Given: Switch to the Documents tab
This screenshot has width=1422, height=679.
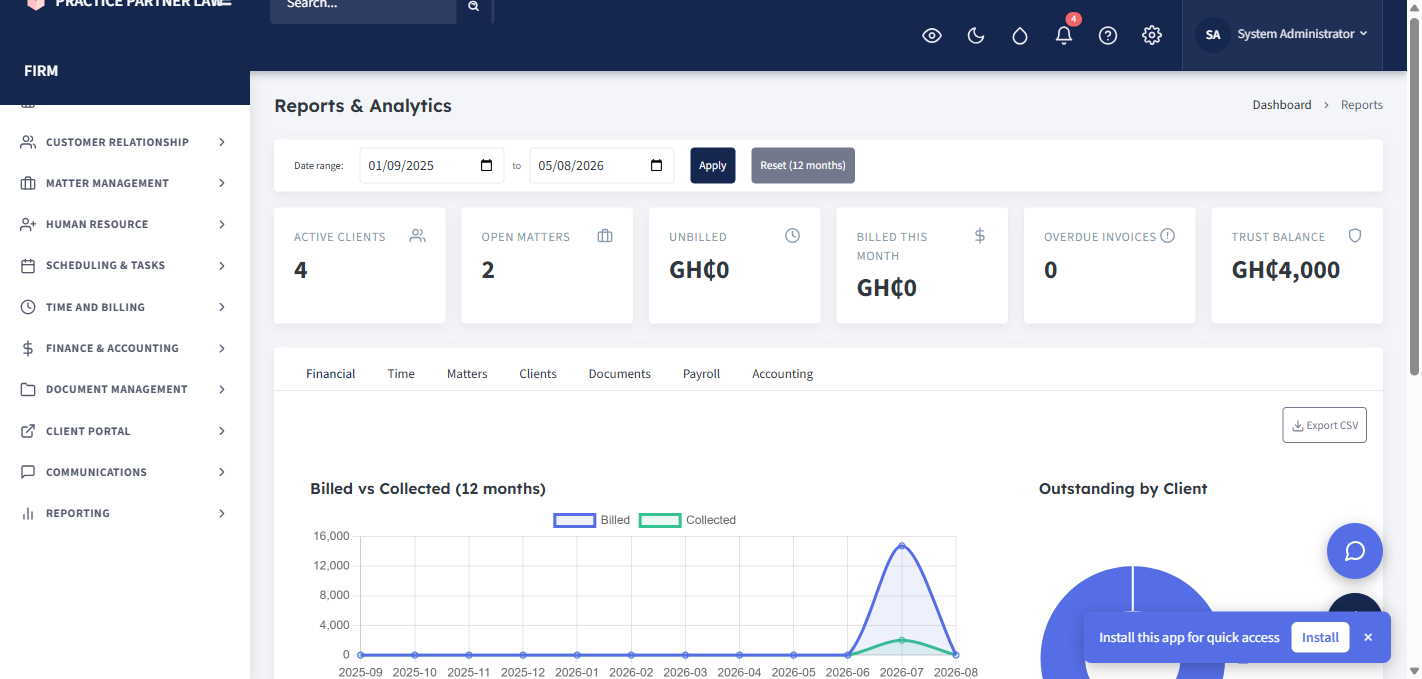Looking at the screenshot, I should point(620,374).
